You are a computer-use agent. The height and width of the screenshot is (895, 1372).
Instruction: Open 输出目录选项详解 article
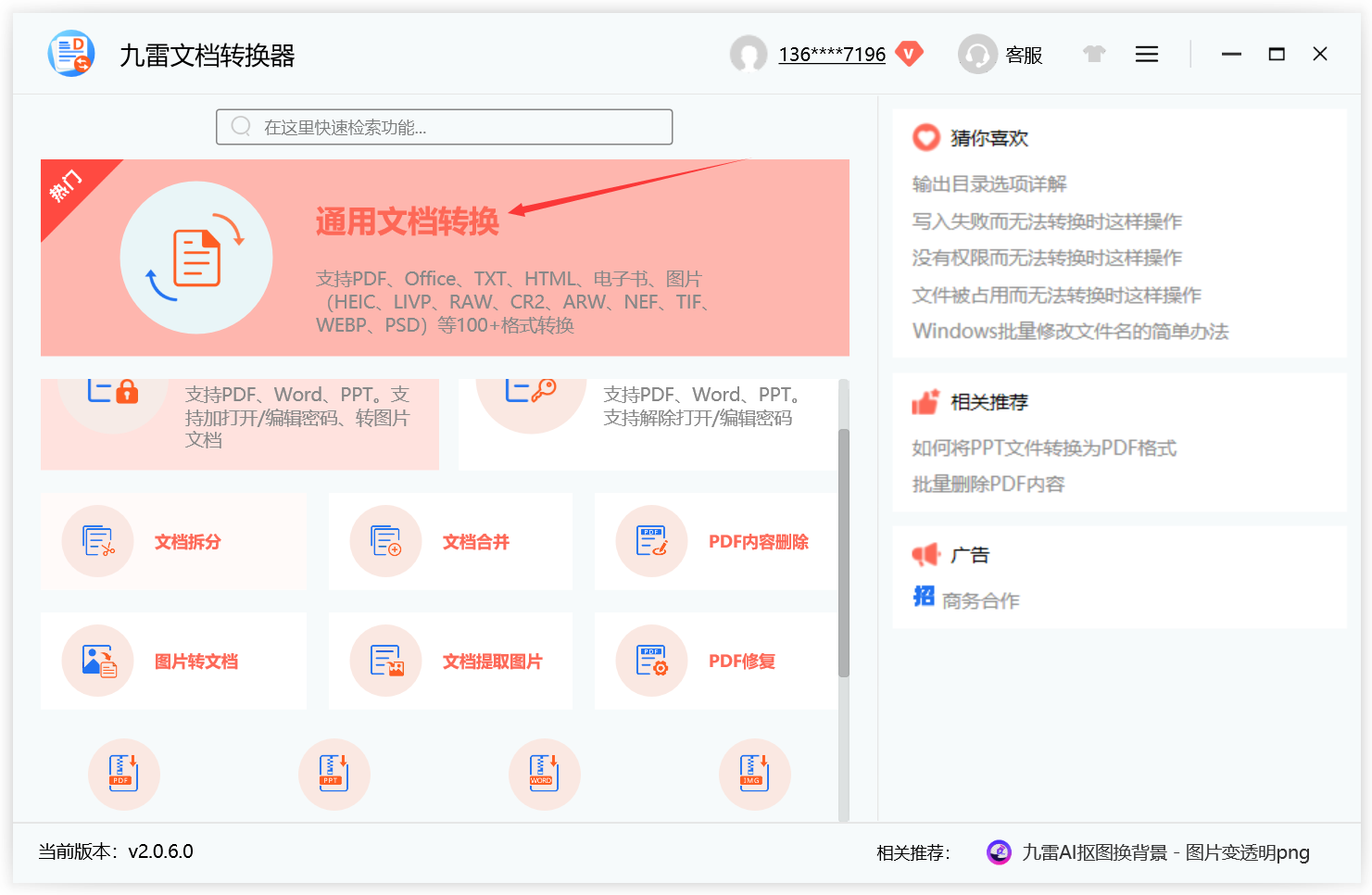pyautogui.click(x=989, y=183)
